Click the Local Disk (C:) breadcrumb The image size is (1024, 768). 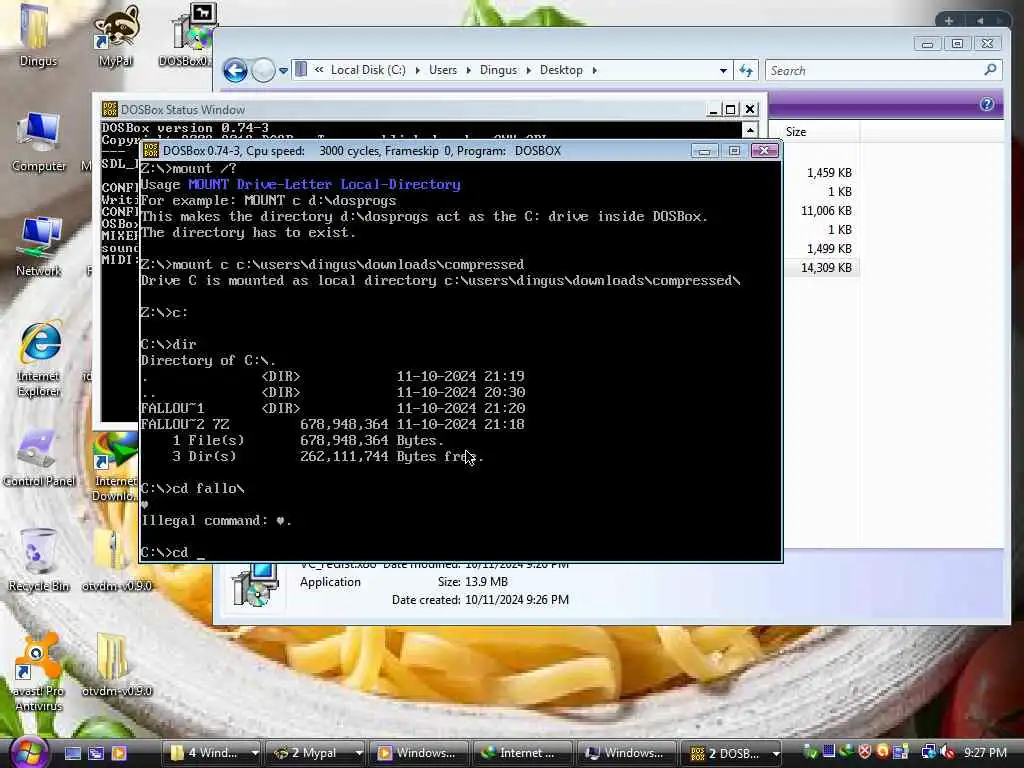(x=368, y=70)
